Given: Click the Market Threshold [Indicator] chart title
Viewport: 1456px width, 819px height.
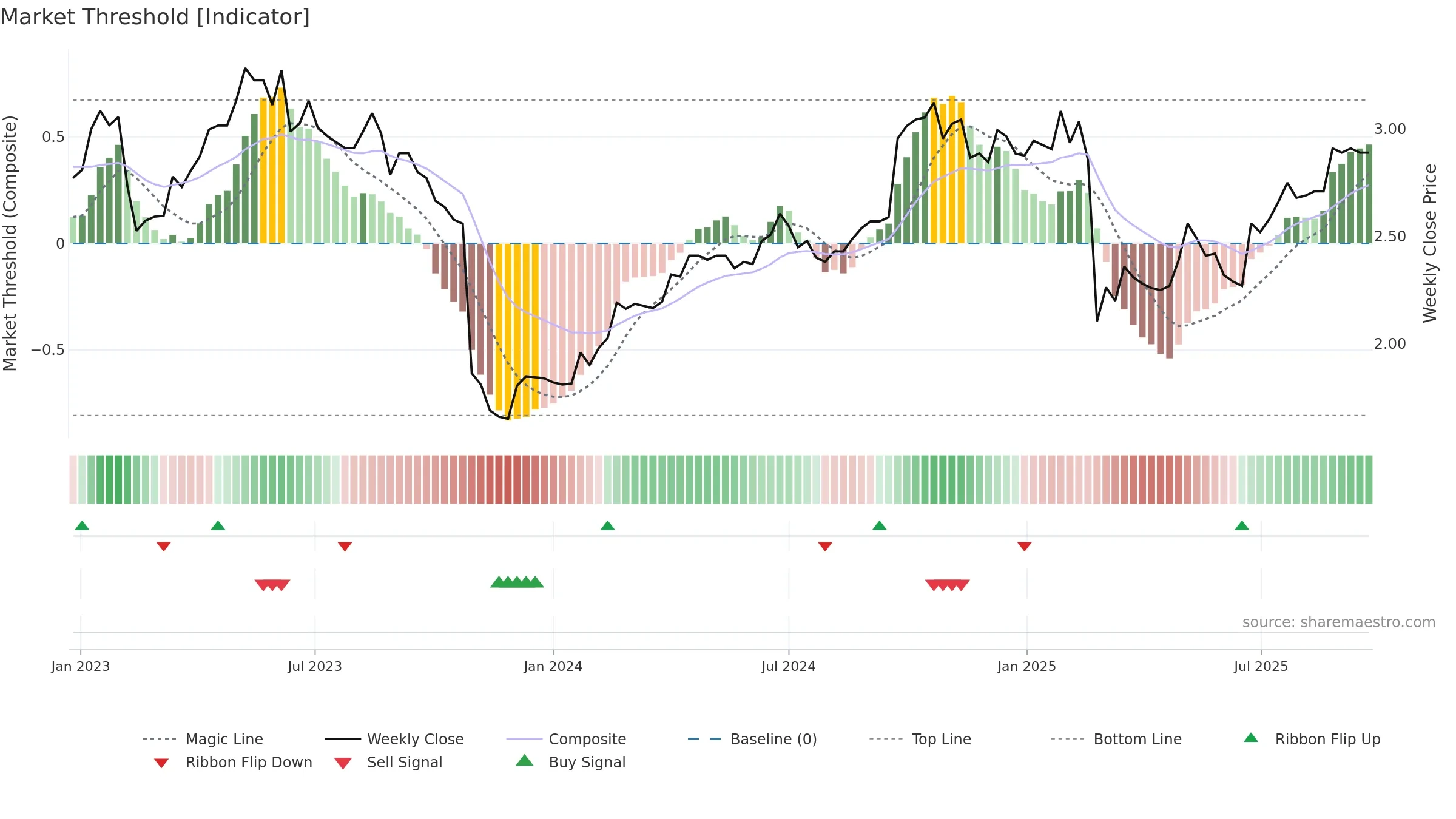Looking at the screenshot, I should click(155, 17).
